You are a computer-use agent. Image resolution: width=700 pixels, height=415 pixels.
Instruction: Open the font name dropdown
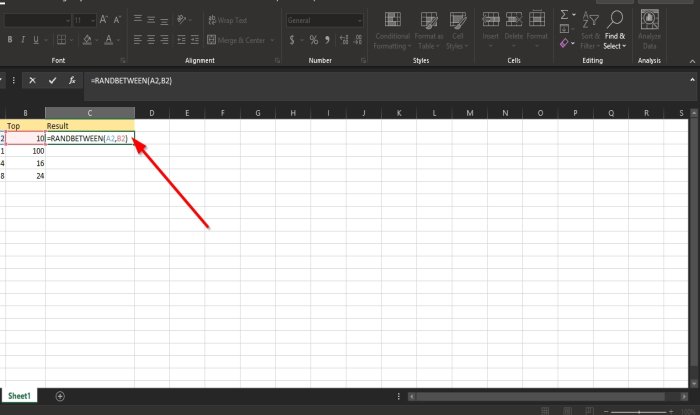pyautogui.click(x=68, y=20)
